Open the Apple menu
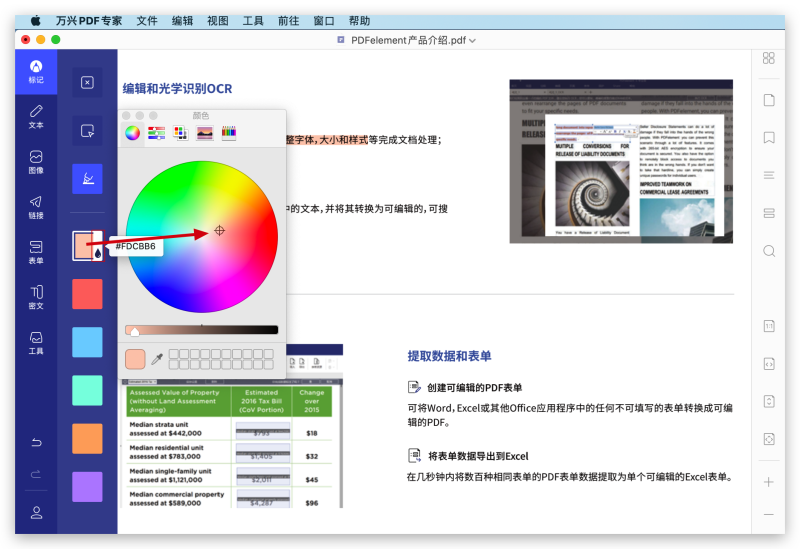Viewport: 800px width, 549px height. pos(36,20)
